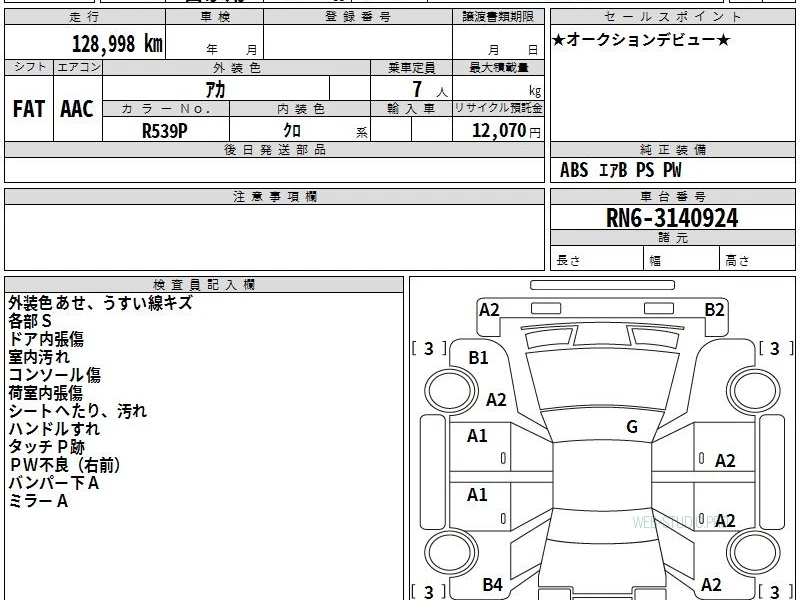The width and height of the screenshot is (800, 600).
Task: Select the exterior color value アカ
Action: 215,89
